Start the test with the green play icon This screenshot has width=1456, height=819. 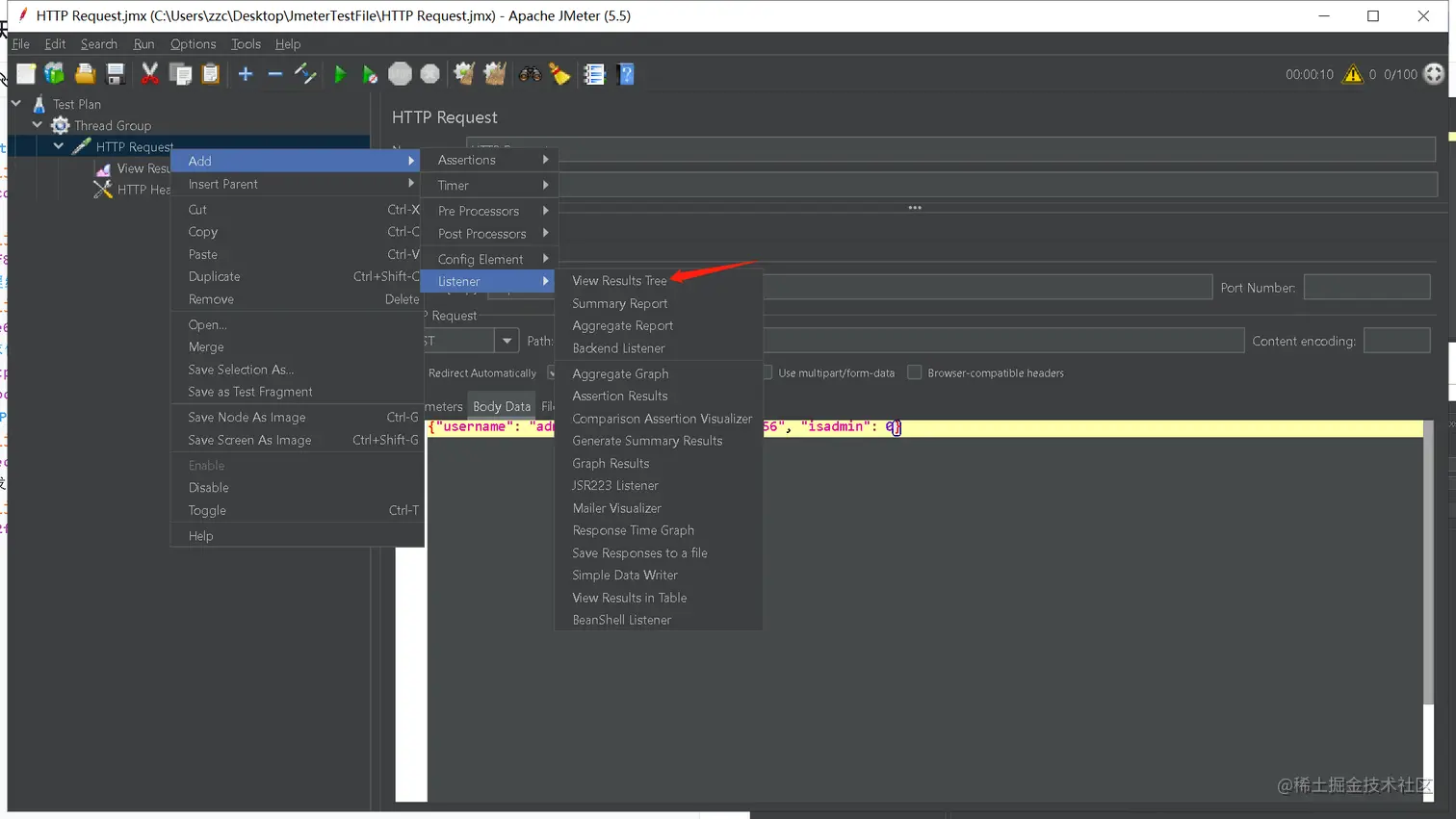(x=340, y=74)
